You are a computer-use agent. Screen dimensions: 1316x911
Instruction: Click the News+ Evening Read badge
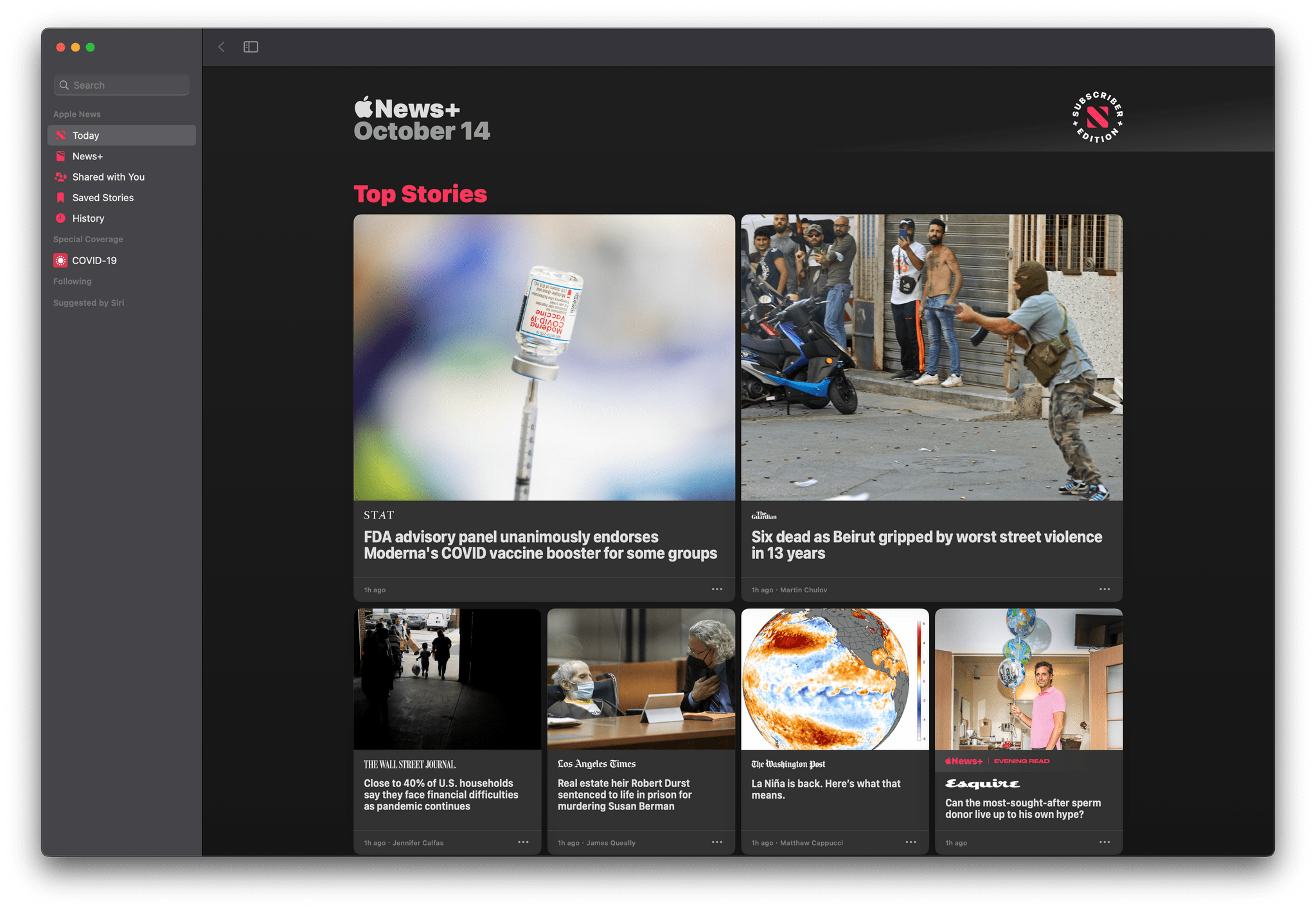pyautogui.click(x=997, y=761)
